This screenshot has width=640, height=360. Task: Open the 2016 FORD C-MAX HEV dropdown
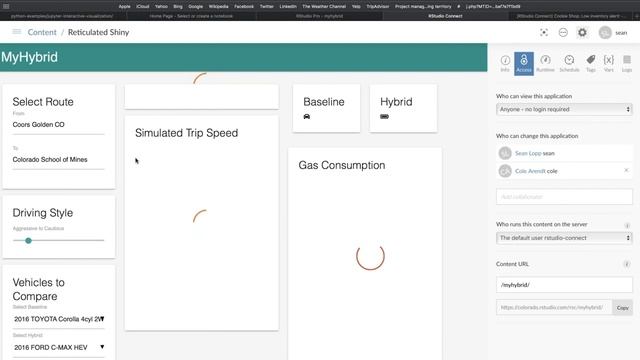58,347
